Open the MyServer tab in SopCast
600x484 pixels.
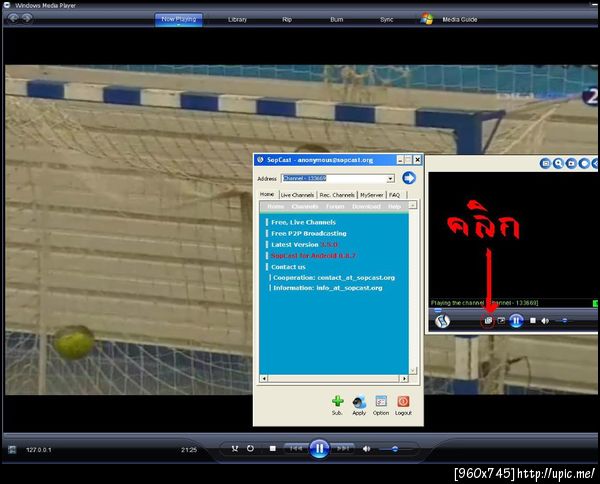(x=372, y=195)
